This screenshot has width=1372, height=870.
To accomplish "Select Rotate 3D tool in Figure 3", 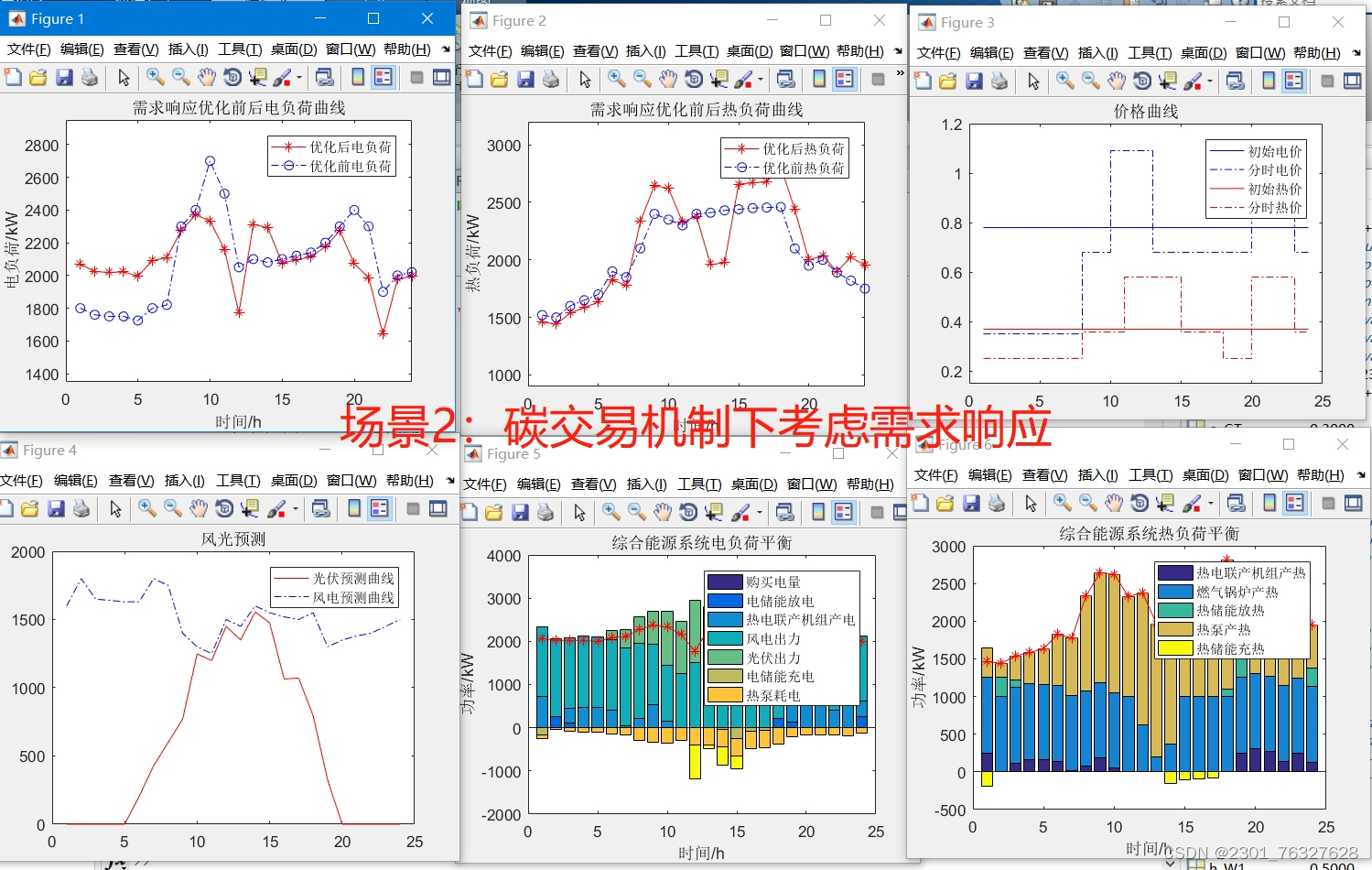I will click(1142, 82).
